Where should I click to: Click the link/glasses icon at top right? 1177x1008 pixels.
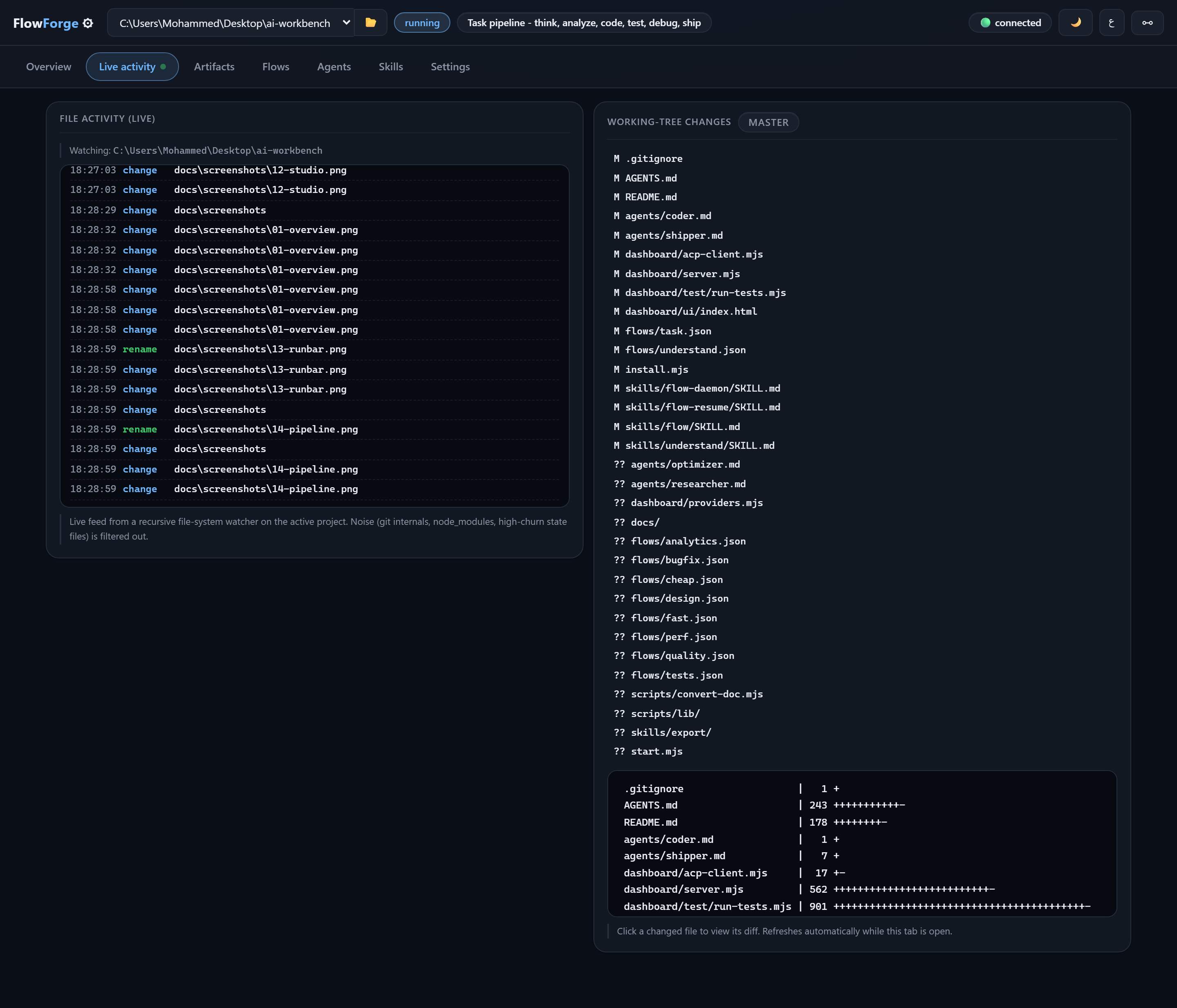pyautogui.click(x=1148, y=23)
